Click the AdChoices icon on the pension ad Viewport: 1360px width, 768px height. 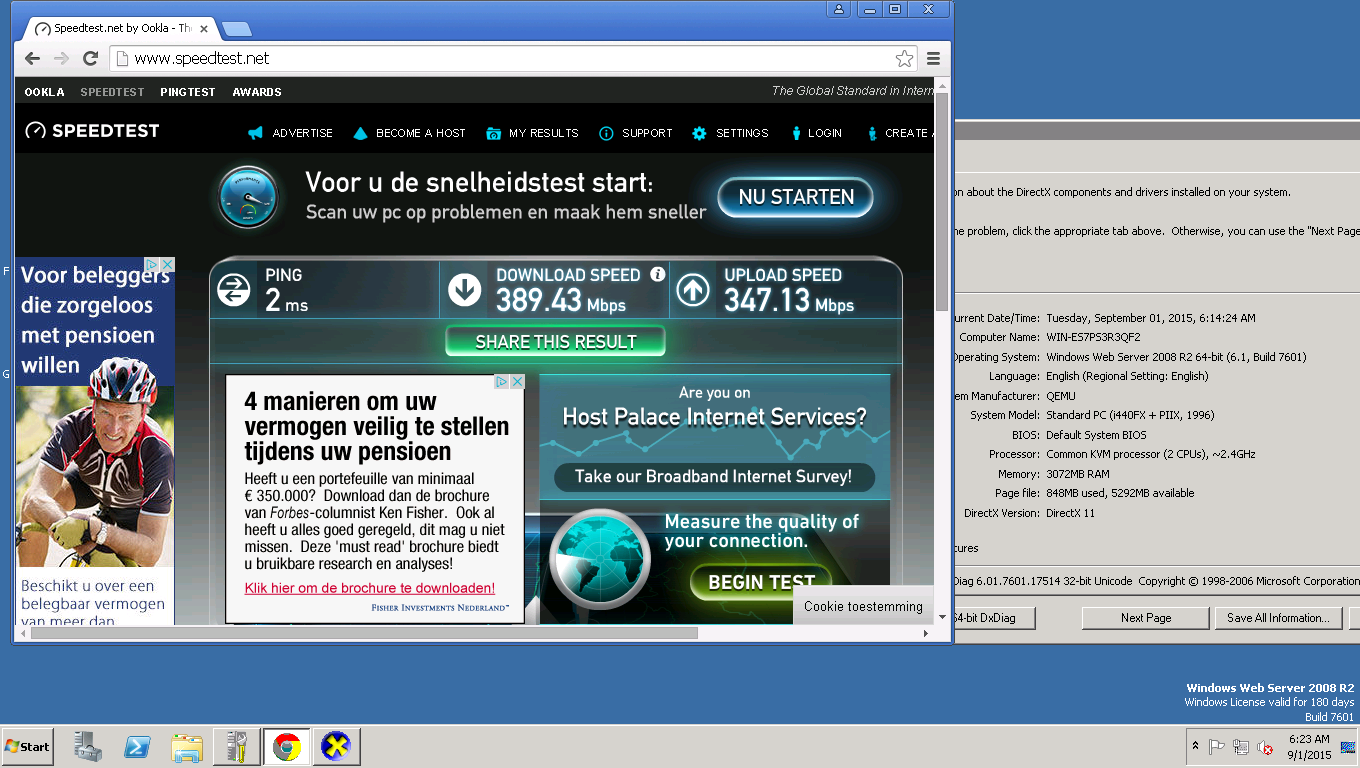(502, 382)
